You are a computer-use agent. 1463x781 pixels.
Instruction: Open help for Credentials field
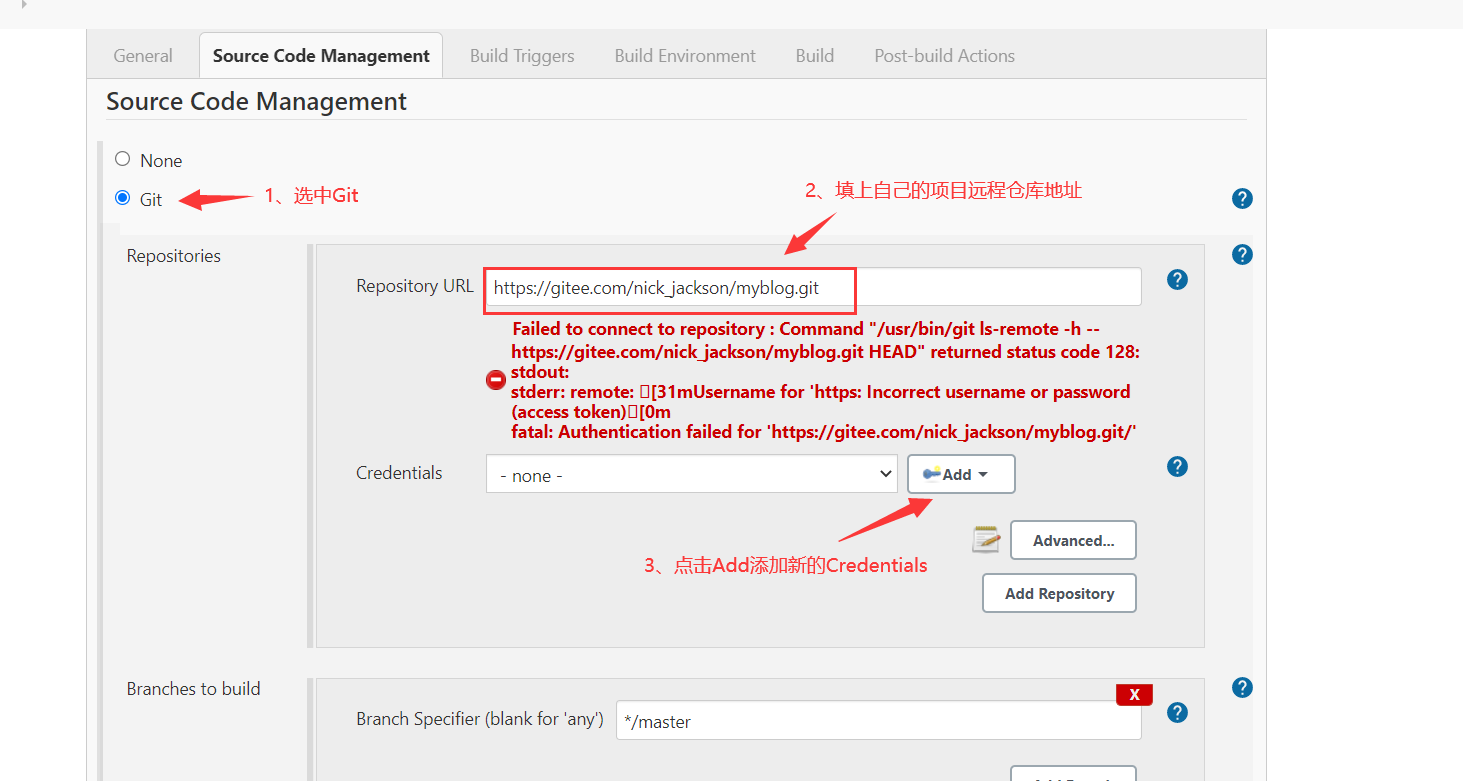[1177, 466]
